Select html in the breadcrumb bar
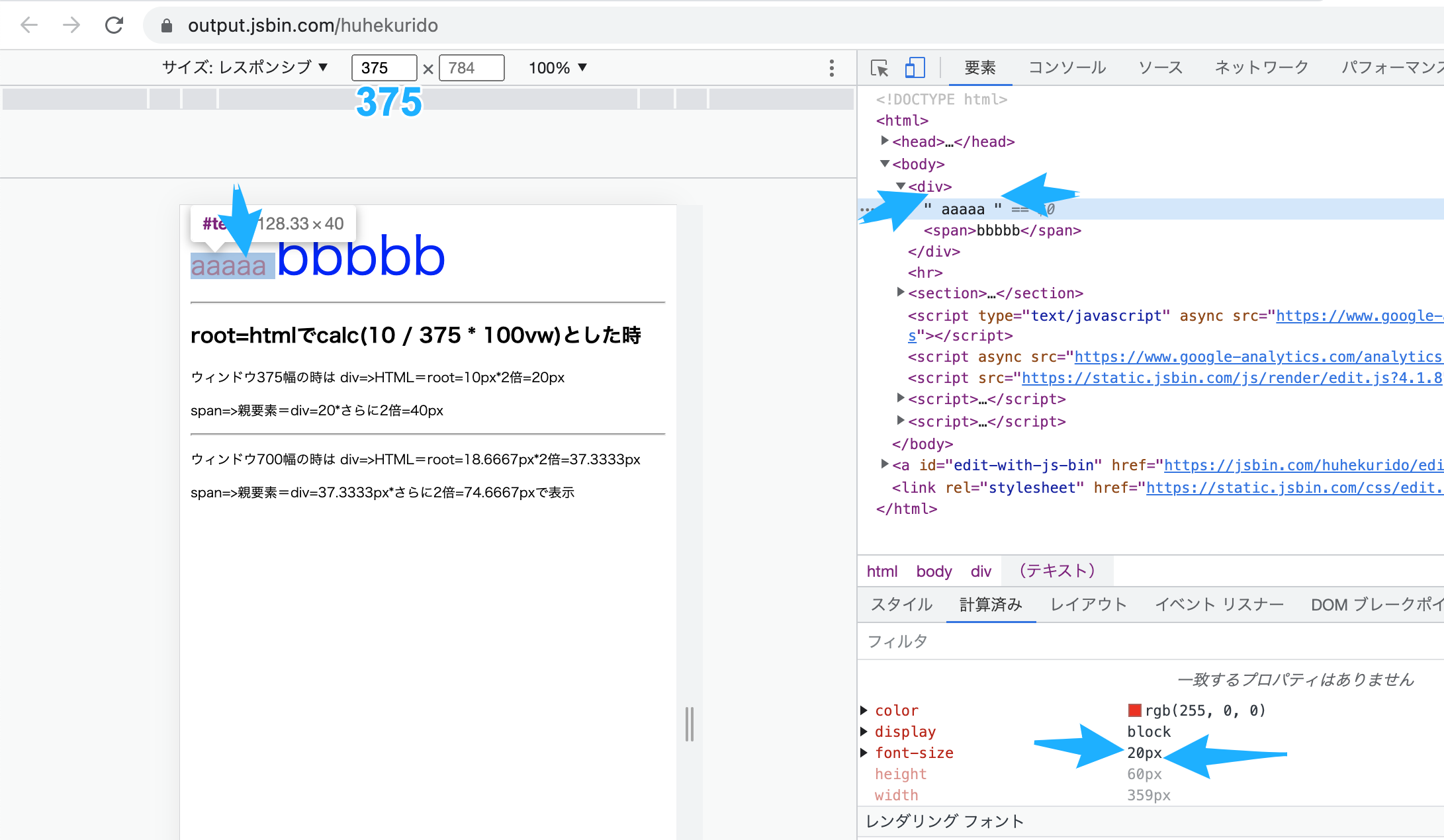 pos(882,571)
